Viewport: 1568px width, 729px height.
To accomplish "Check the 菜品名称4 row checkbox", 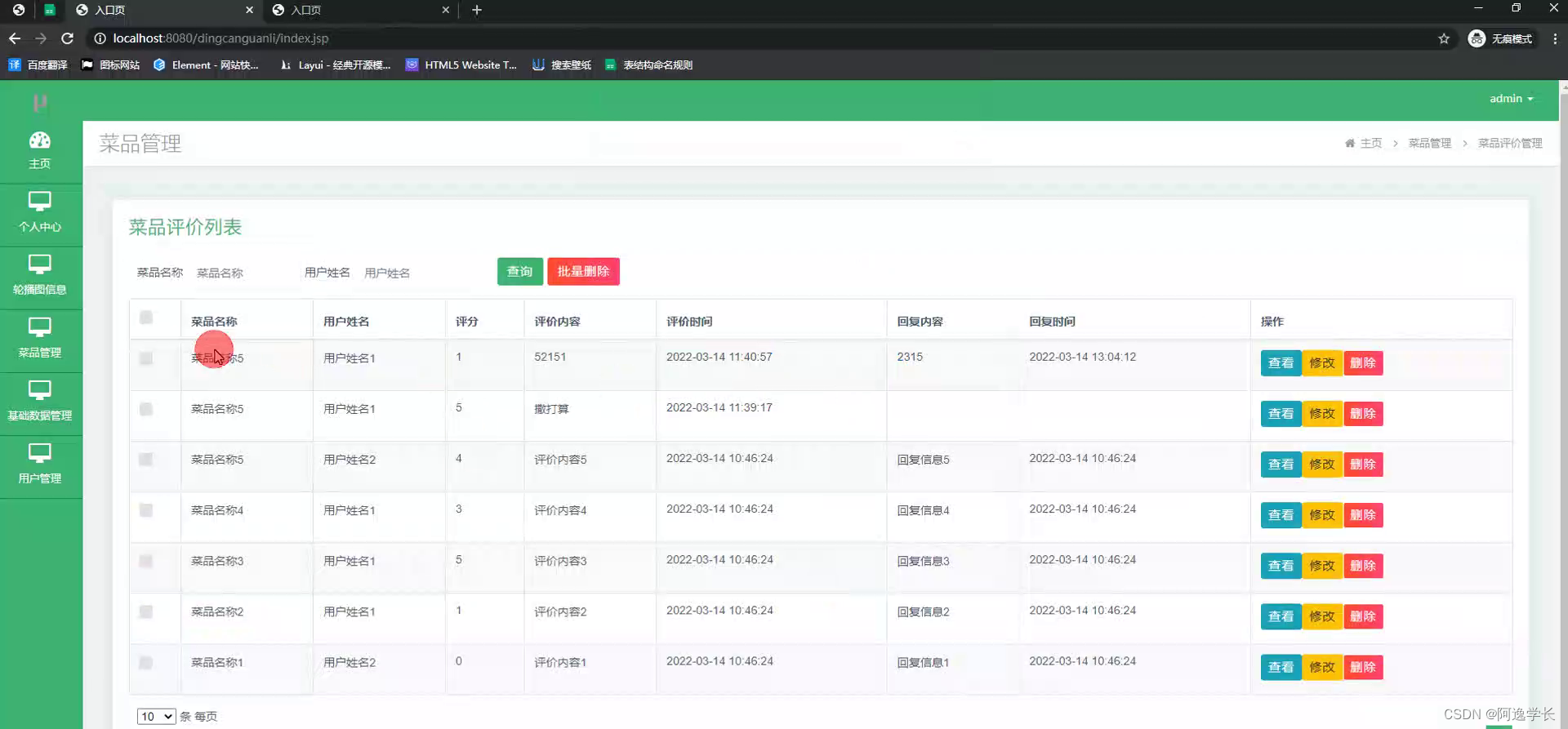I will coord(146,510).
